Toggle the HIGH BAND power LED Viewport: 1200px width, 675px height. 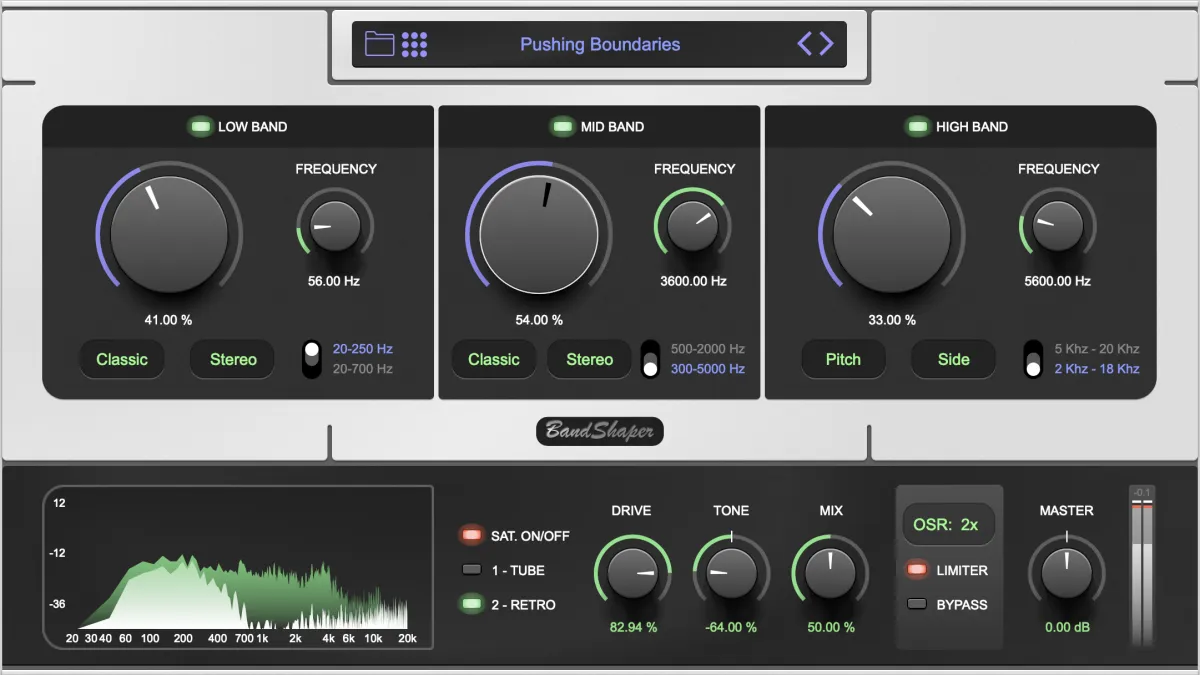coord(917,127)
